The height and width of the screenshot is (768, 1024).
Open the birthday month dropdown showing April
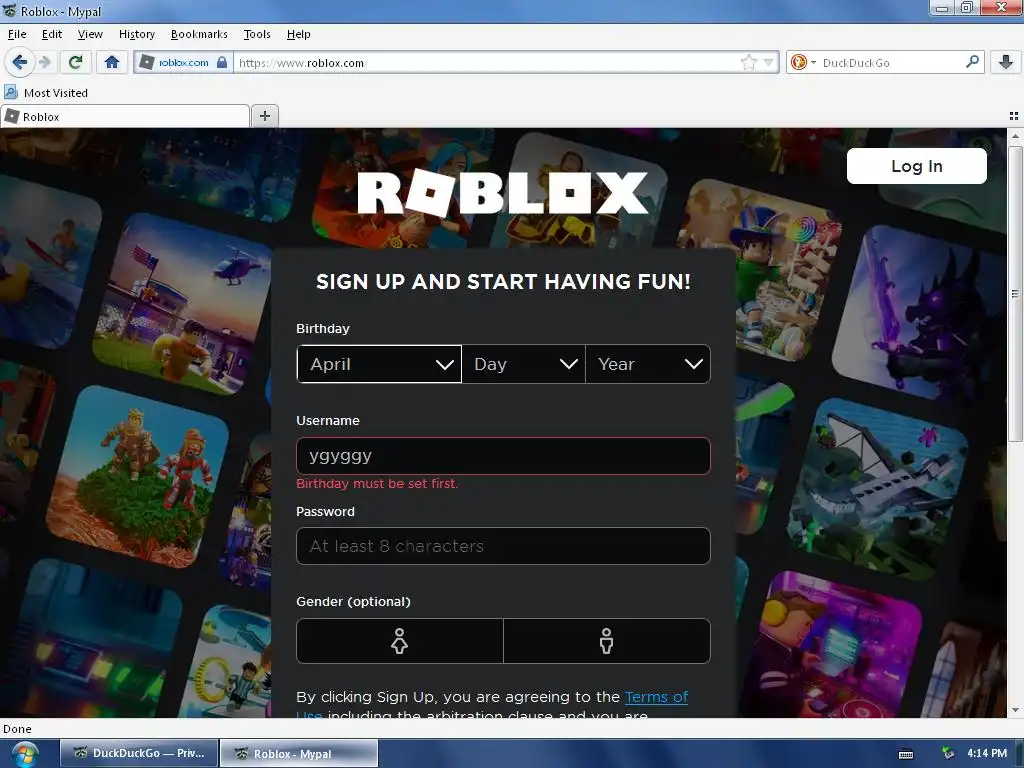(x=379, y=364)
